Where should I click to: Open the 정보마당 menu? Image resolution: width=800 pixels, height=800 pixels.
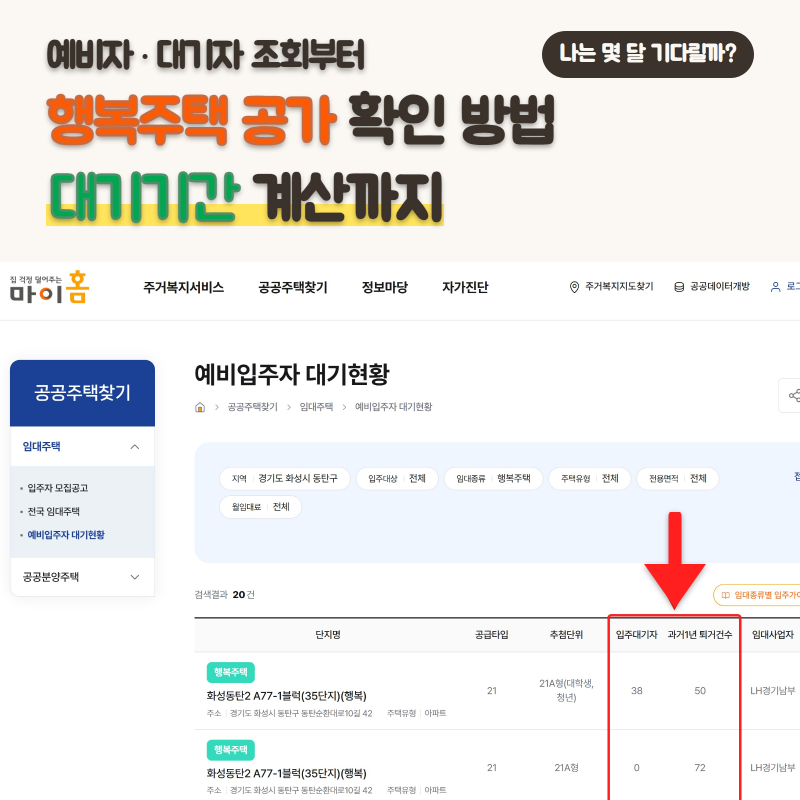(x=385, y=287)
